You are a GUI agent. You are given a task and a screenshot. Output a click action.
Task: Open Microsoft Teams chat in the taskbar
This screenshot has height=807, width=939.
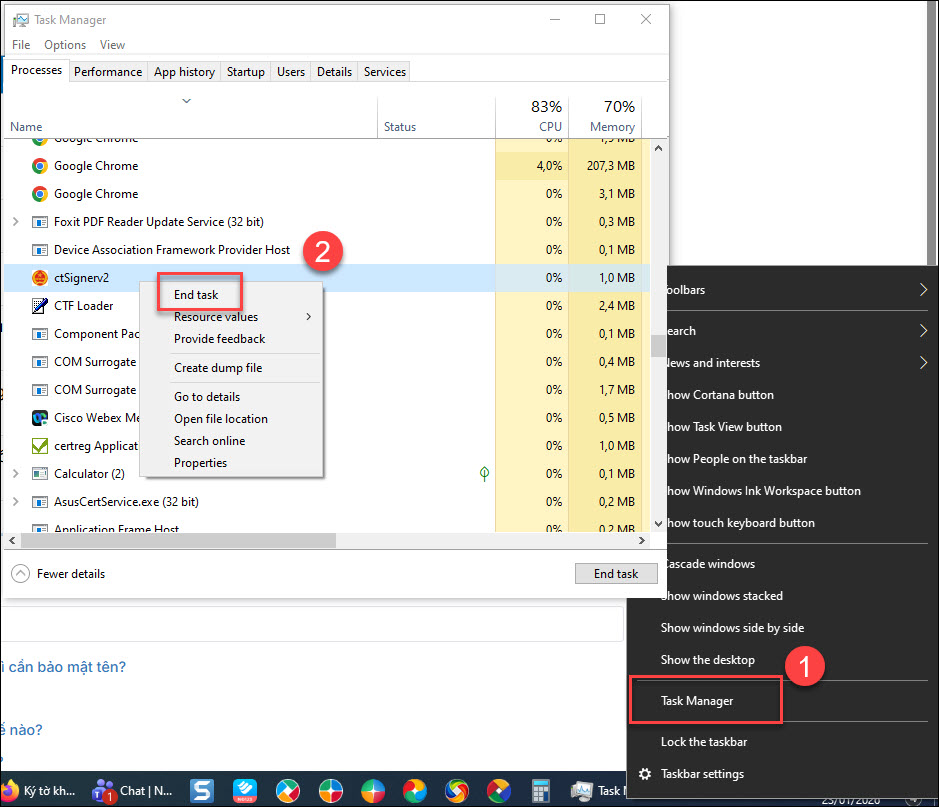tap(103, 790)
